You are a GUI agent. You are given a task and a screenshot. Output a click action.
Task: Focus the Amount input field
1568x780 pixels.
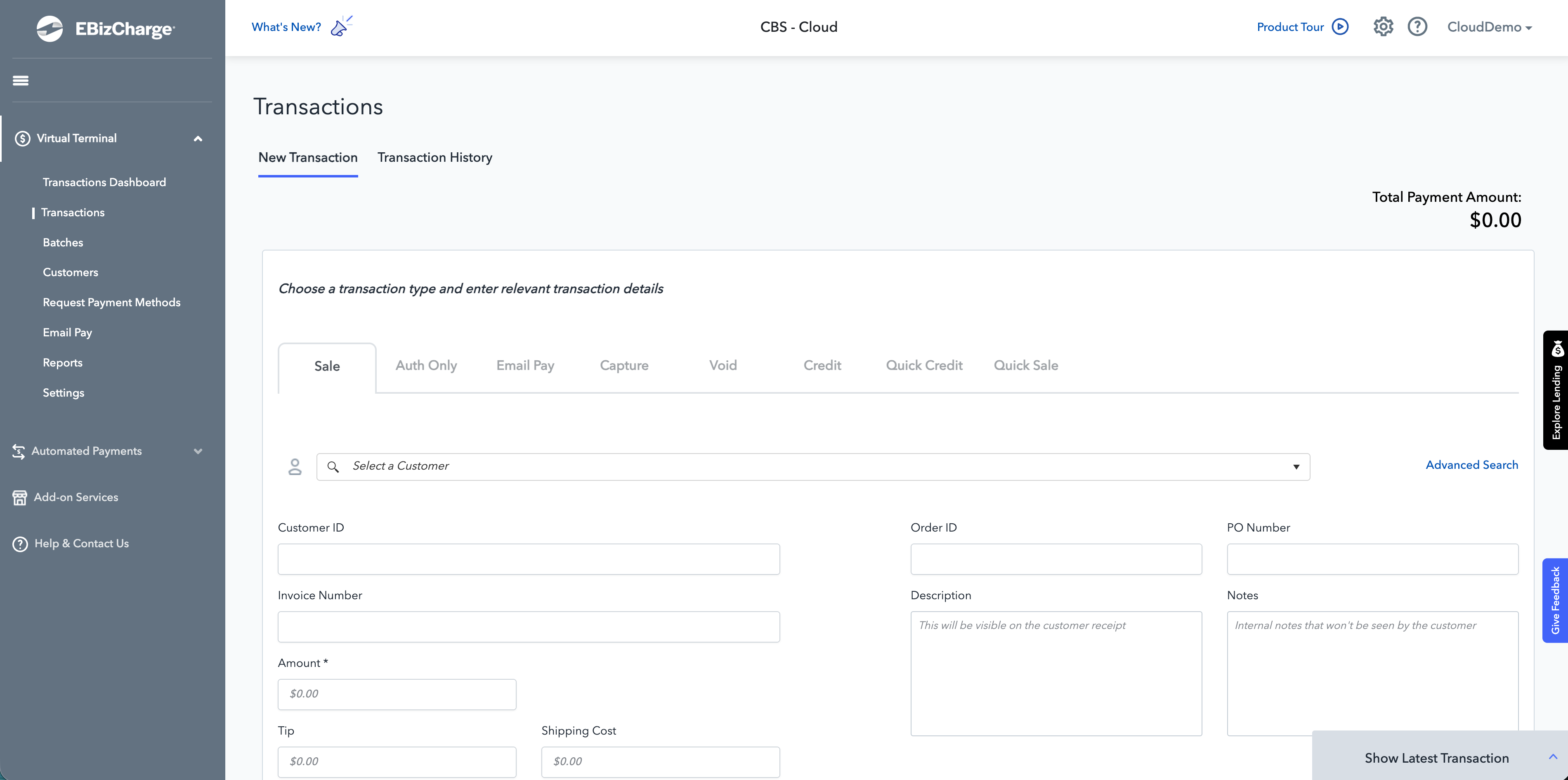click(397, 694)
